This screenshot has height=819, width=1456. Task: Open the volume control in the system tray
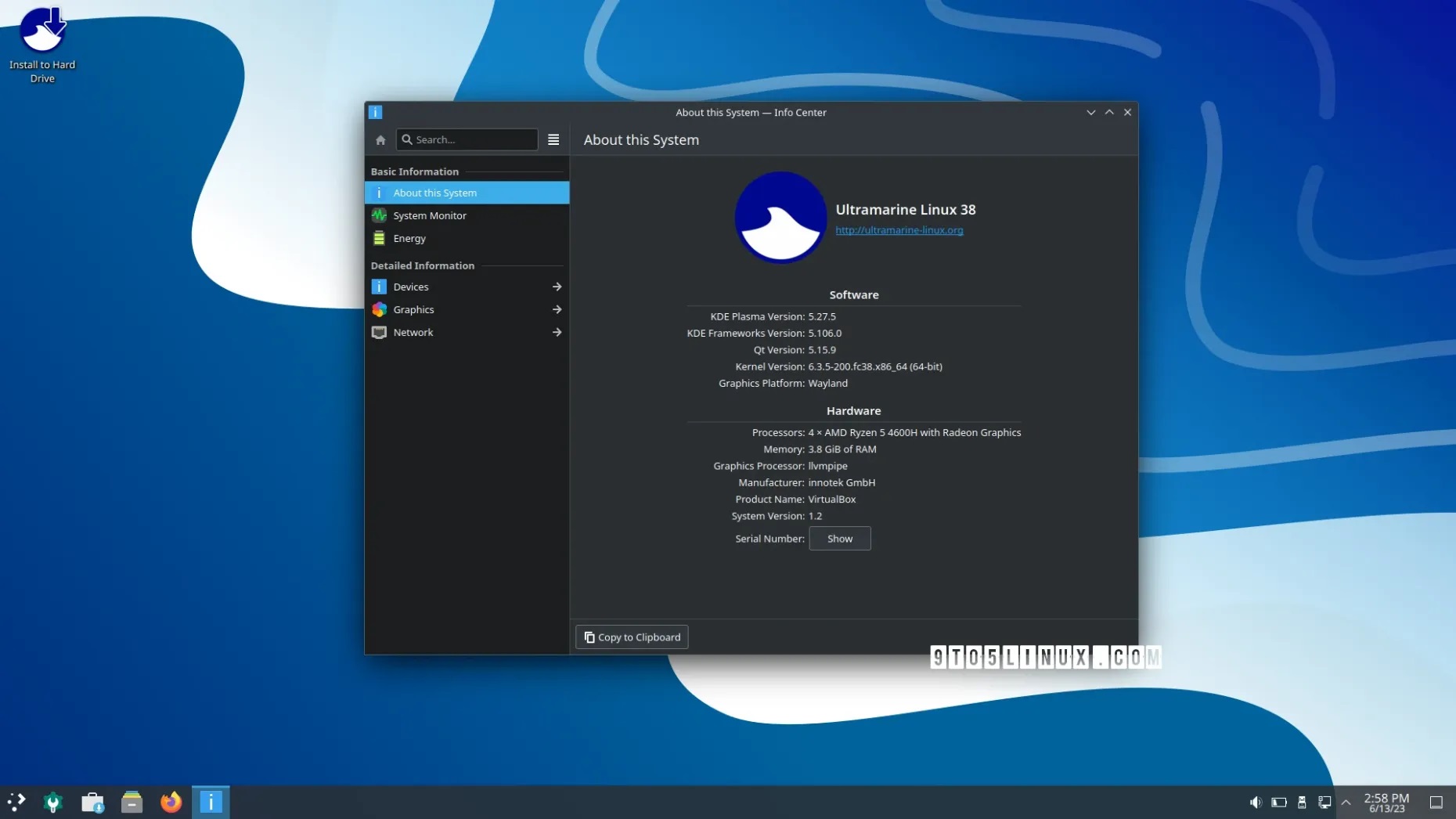pos(1256,803)
